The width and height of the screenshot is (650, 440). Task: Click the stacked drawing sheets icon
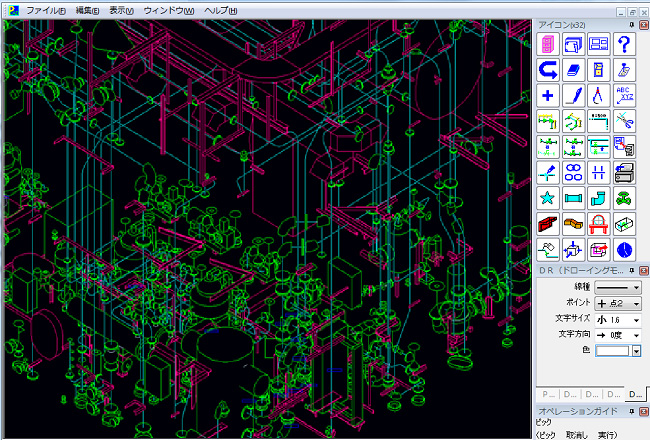[573, 44]
